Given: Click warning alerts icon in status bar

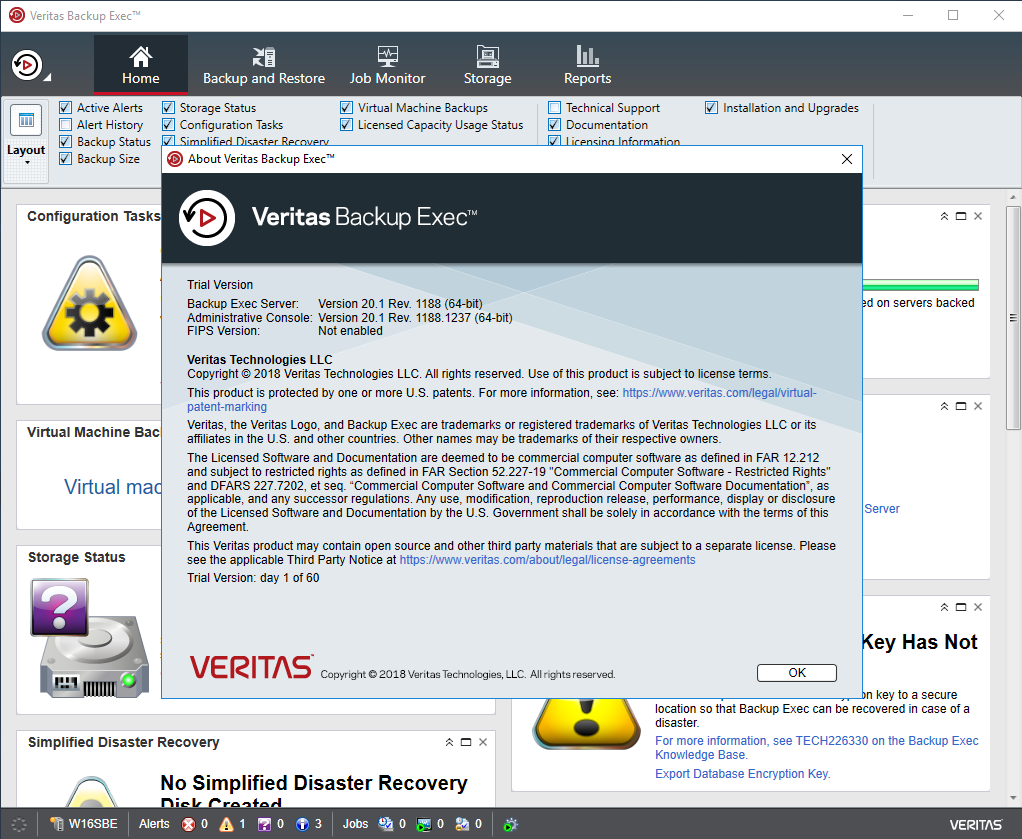Looking at the screenshot, I should tap(226, 824).
